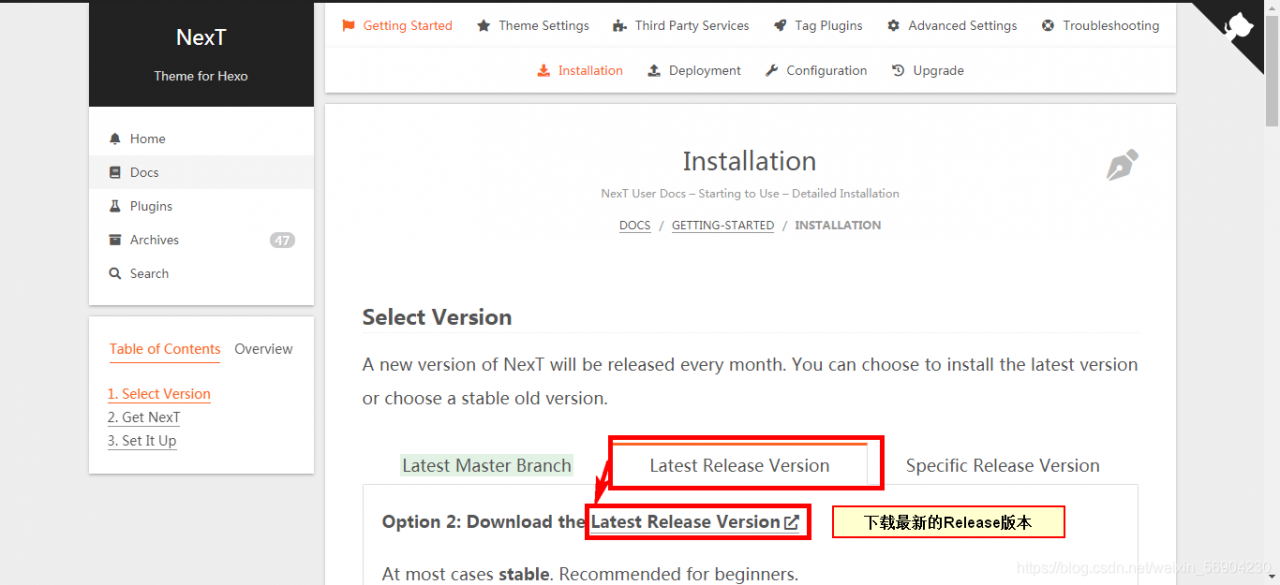1280x585 pixels.
Task: Click the book icon beside Docs
Action: pos(115,173)
